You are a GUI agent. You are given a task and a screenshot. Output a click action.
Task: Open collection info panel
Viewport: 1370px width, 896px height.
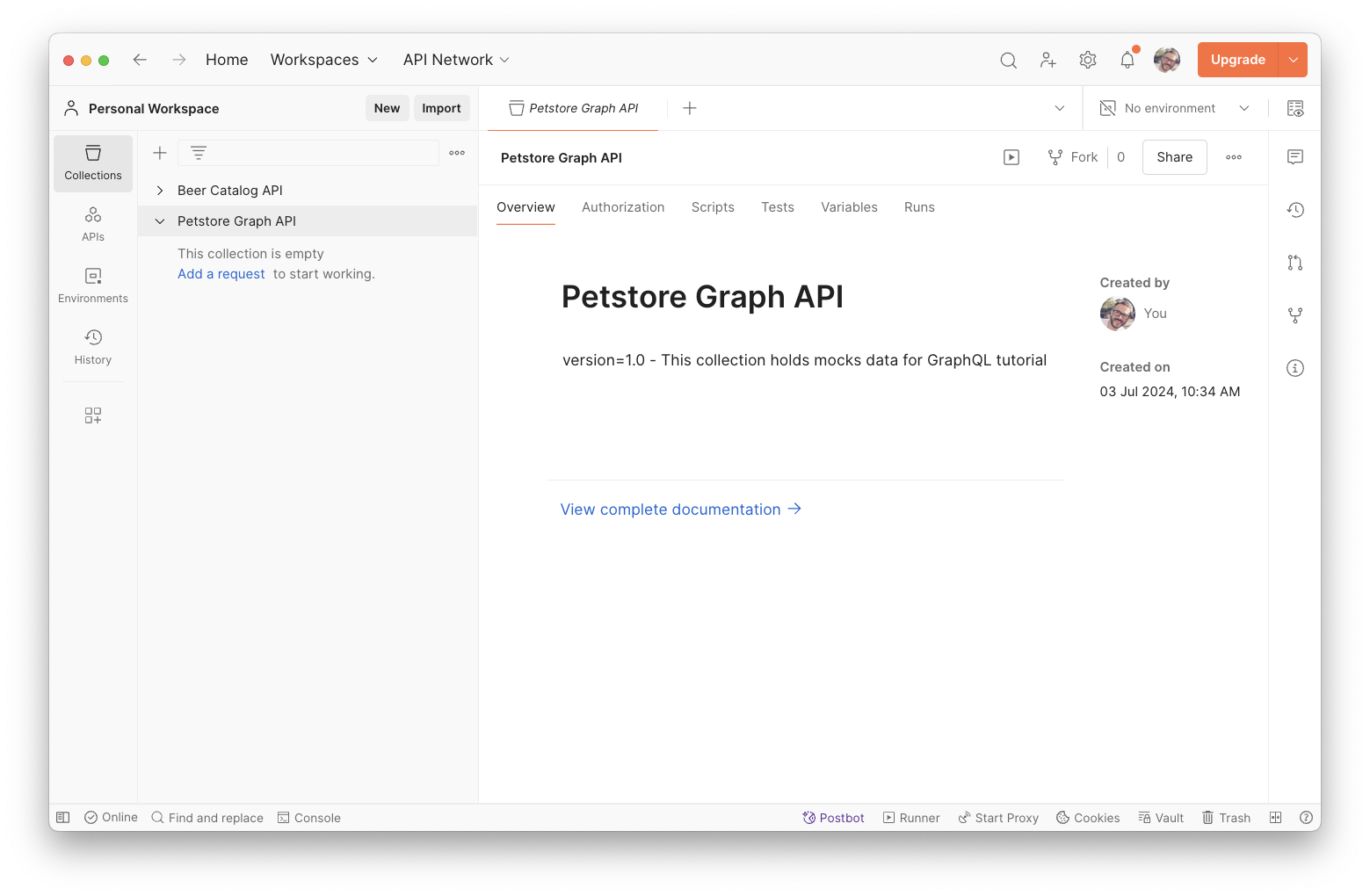[x=1294, y=367]
